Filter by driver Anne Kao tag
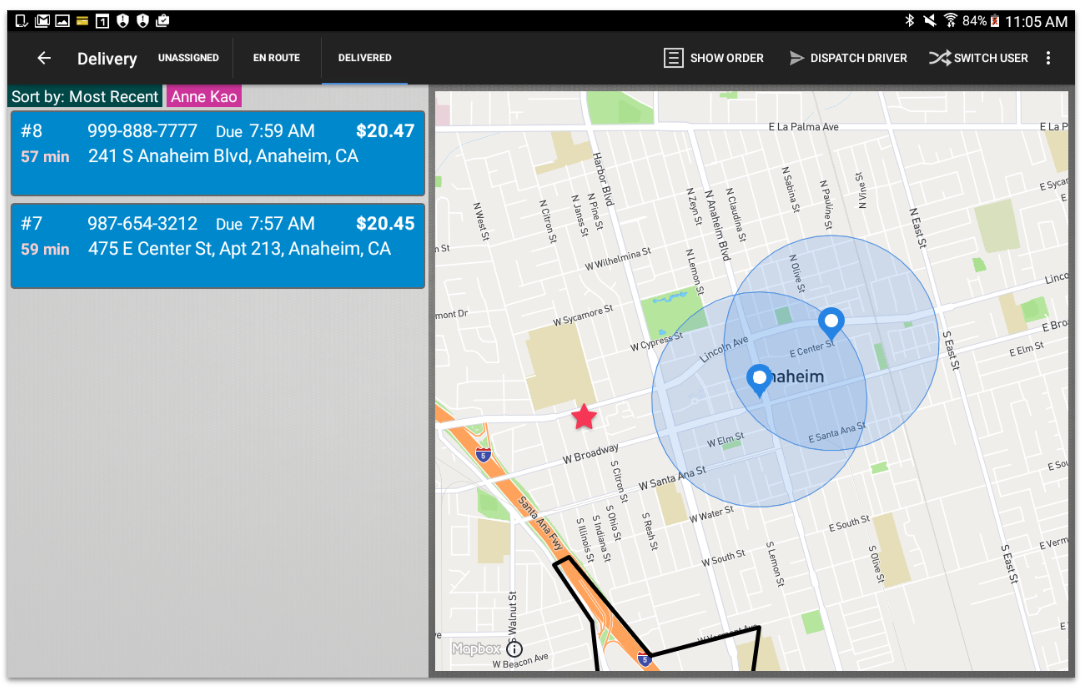This screenshot has width=1086, height=689. pos(204,97)
